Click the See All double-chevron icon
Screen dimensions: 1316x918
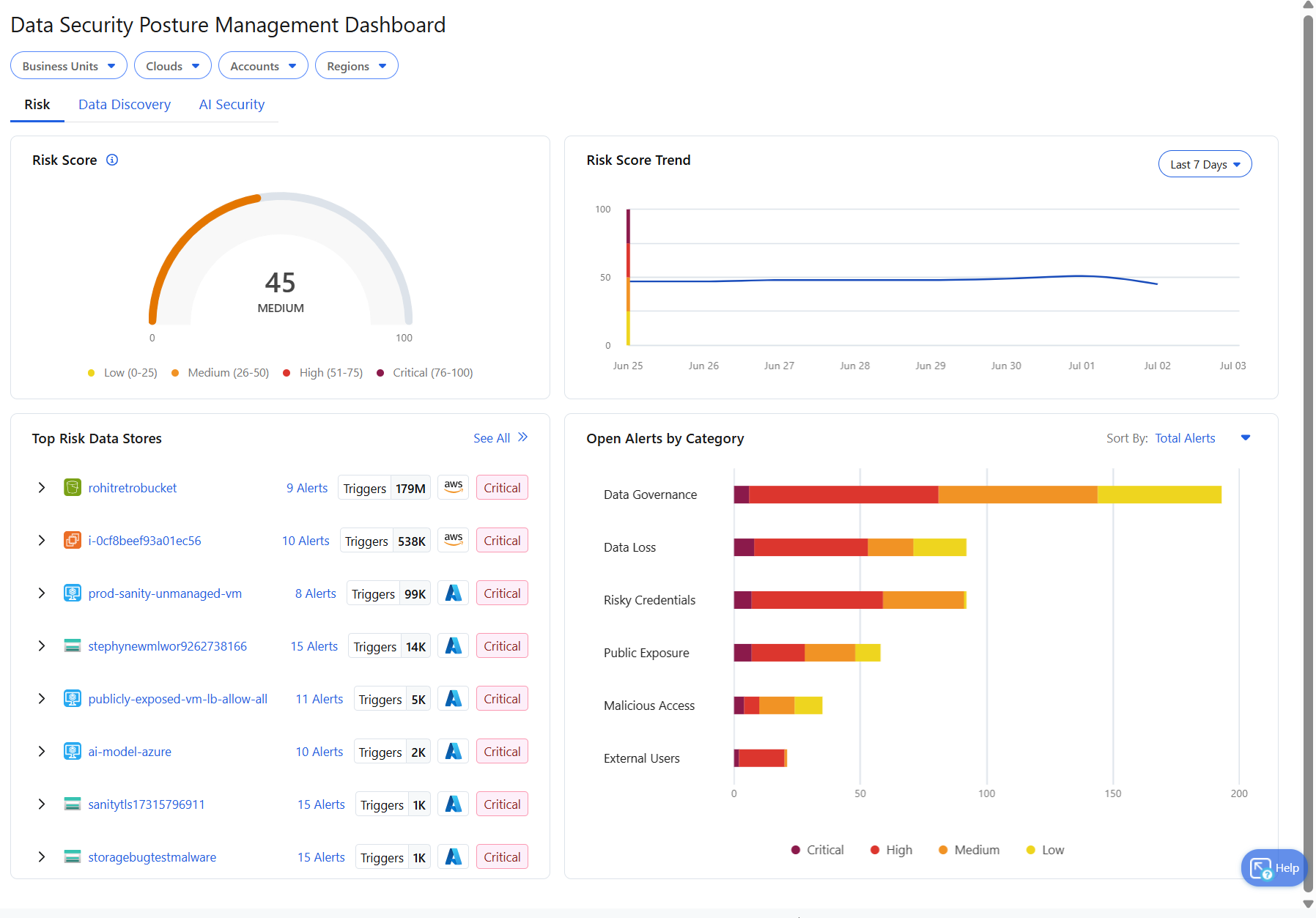[x=522, y=437]
